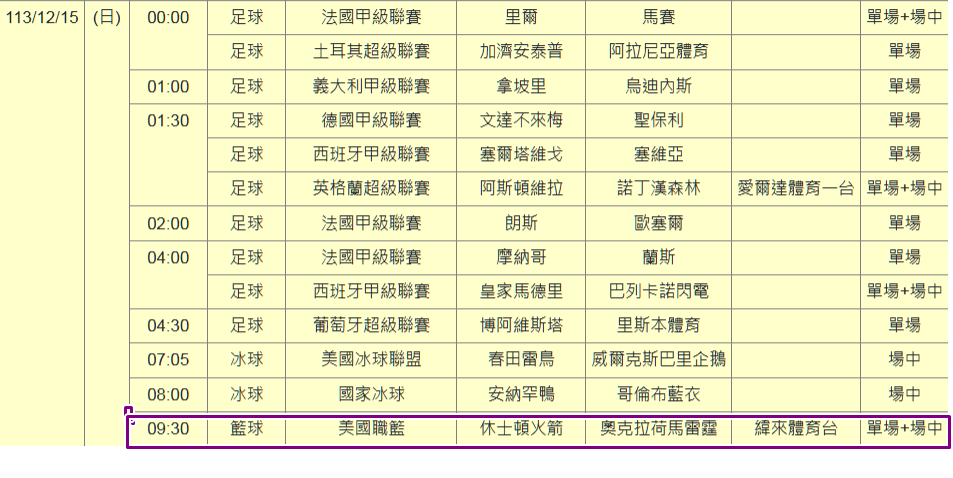Screen dimensions: 953x478
Task: Click 美國冰球聯盟 league cell
Action: pos(371,360)
